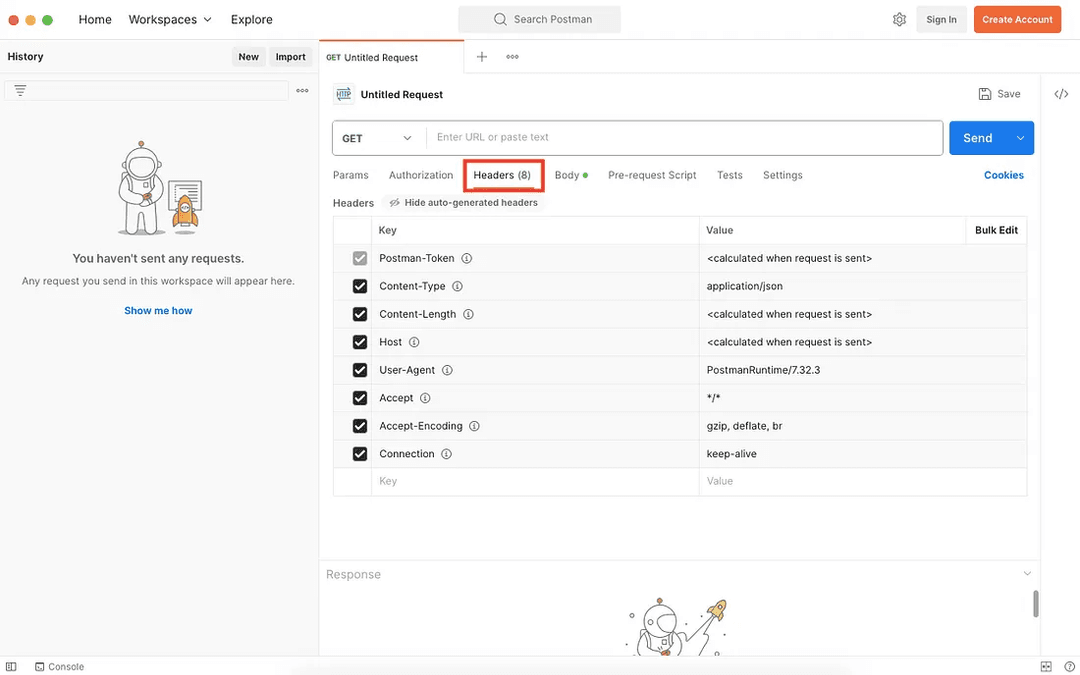
Task: Switch to the Body tab
Action: click(x=571, y=175)
